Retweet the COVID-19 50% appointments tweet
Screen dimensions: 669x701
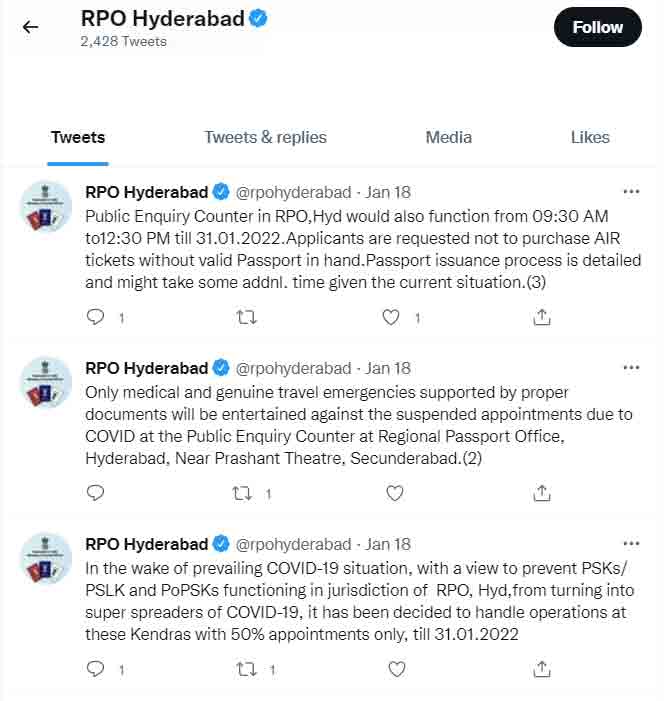pos(246,669)
